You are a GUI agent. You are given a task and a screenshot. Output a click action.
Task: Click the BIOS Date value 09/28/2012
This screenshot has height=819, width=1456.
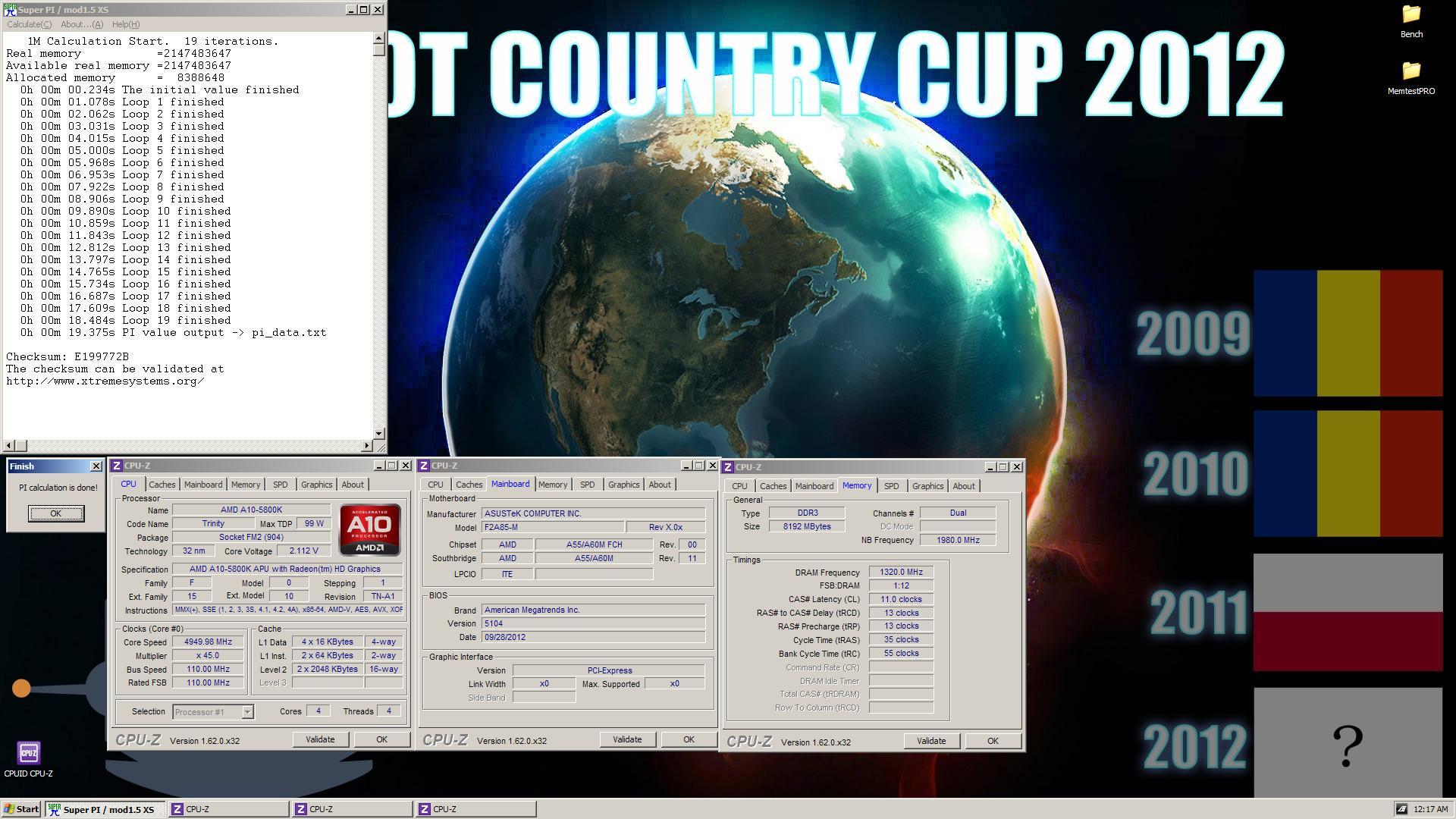pyautogui.click(x=593, y=637)
